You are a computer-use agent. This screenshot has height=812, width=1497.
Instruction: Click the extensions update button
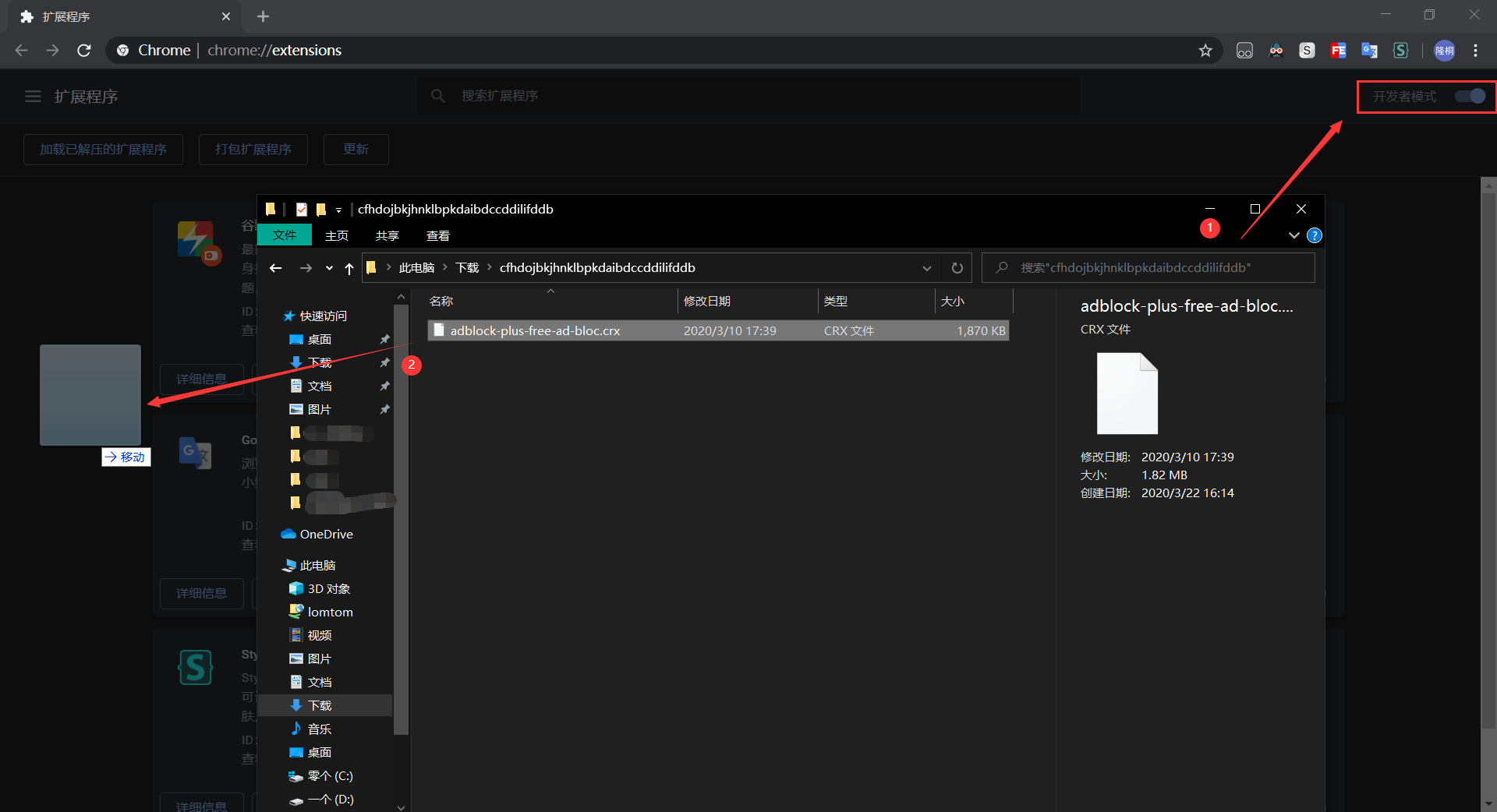356,149
